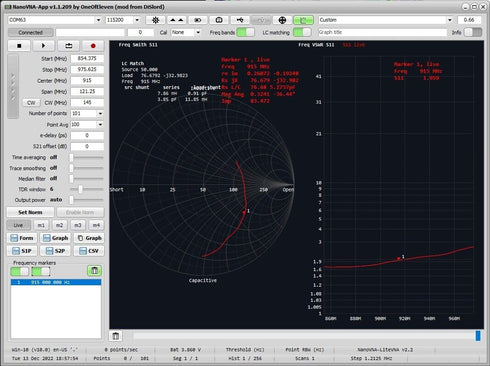Open the COM63 port dropdown
Viewport: 490px width, 366px height.
(x=98, y=20)
